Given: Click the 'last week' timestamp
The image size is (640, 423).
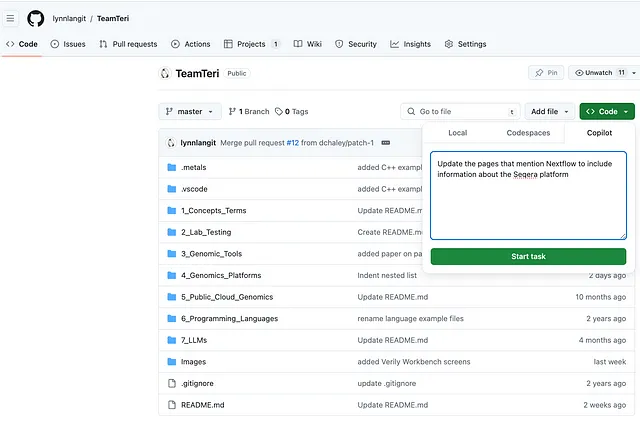Looking at the screenshot, I should click(x=610, y=362).
